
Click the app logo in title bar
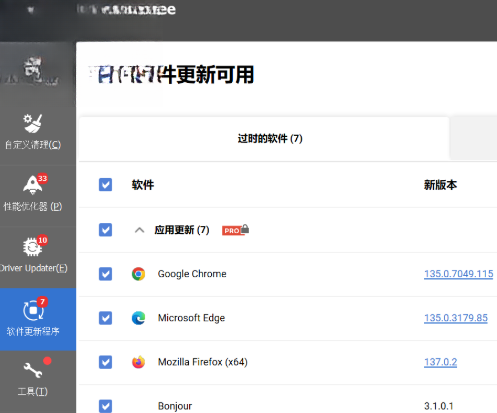click(x=31, y=10)
